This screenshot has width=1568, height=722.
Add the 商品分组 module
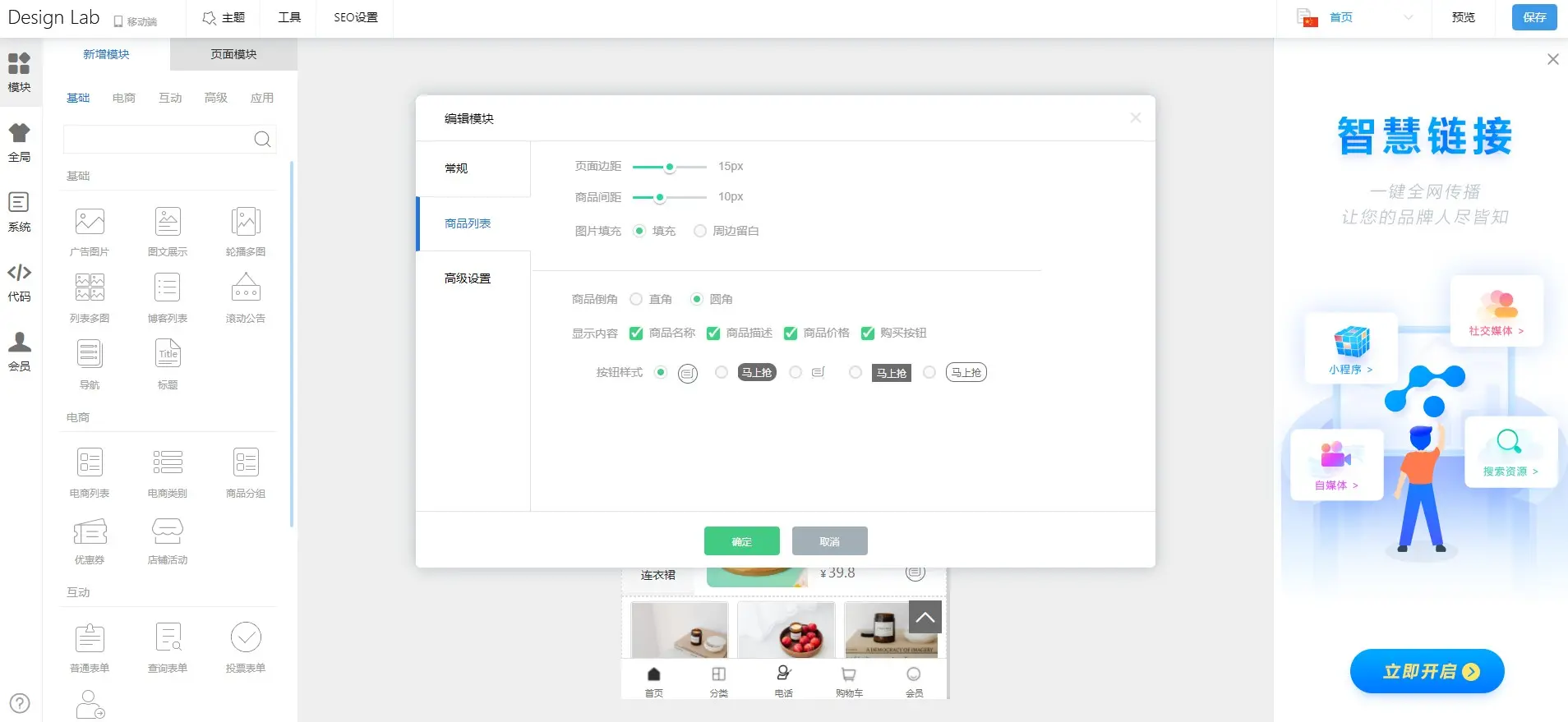click(x=246, y=472)
